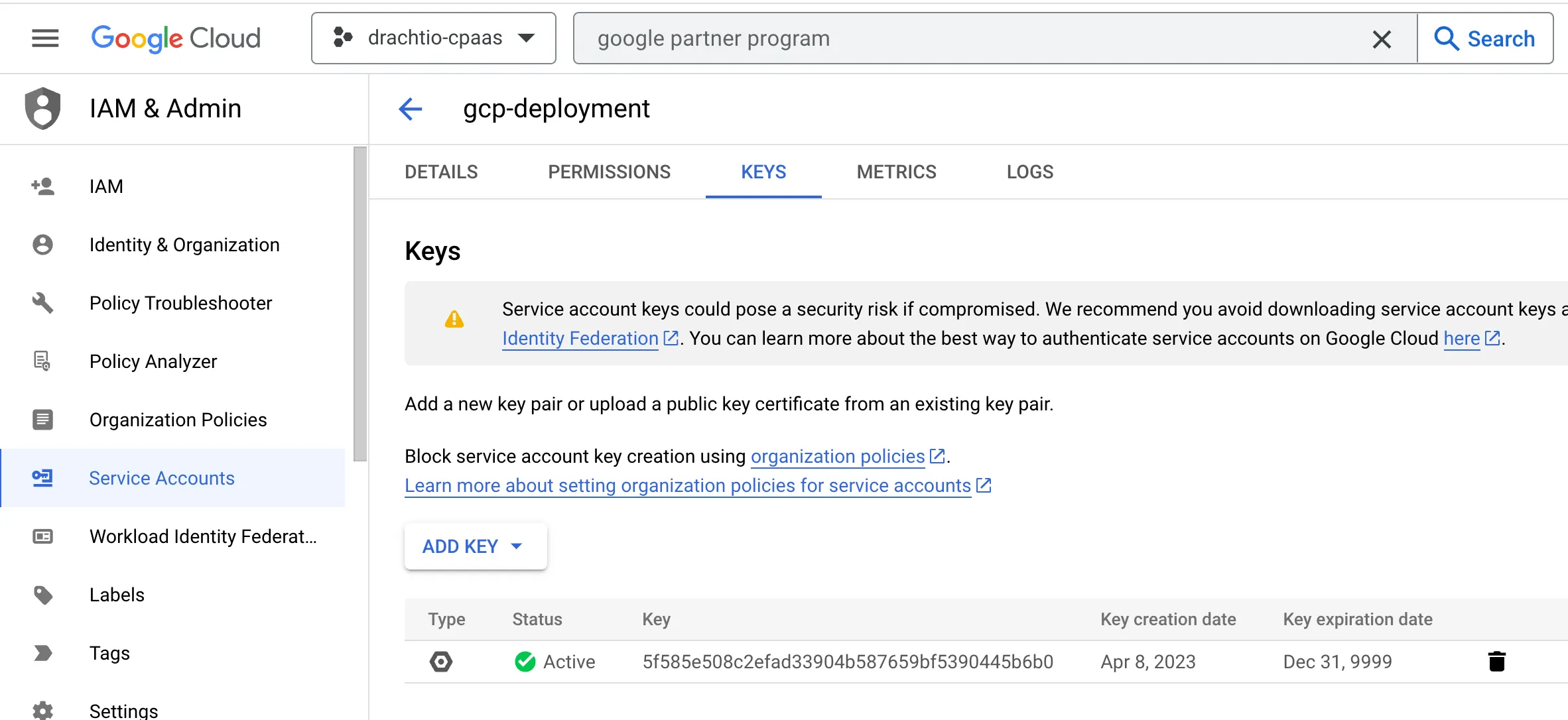Click the key type hexagon icon
Screen dimensions: 1568x720
click(x=441, y=662)
